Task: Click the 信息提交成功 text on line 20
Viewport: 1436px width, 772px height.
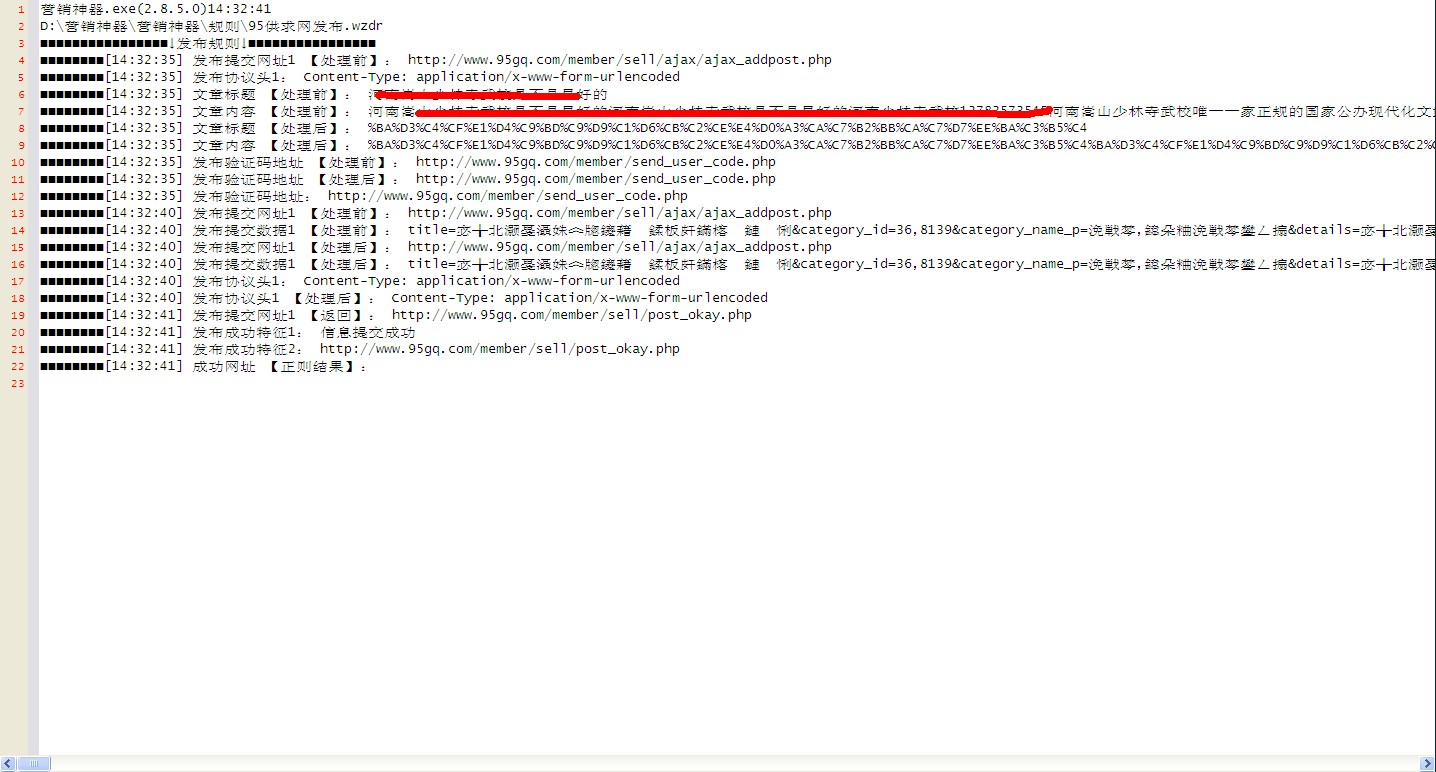Action: [367, 332]
